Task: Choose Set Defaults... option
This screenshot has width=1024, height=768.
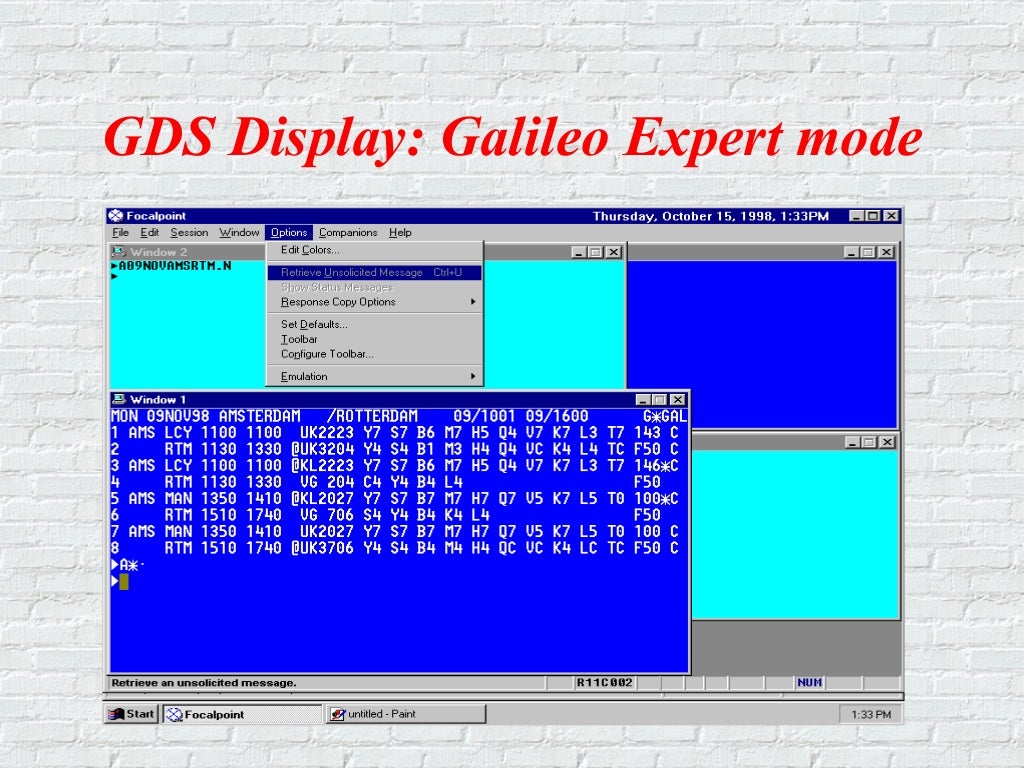Action: 374,324
